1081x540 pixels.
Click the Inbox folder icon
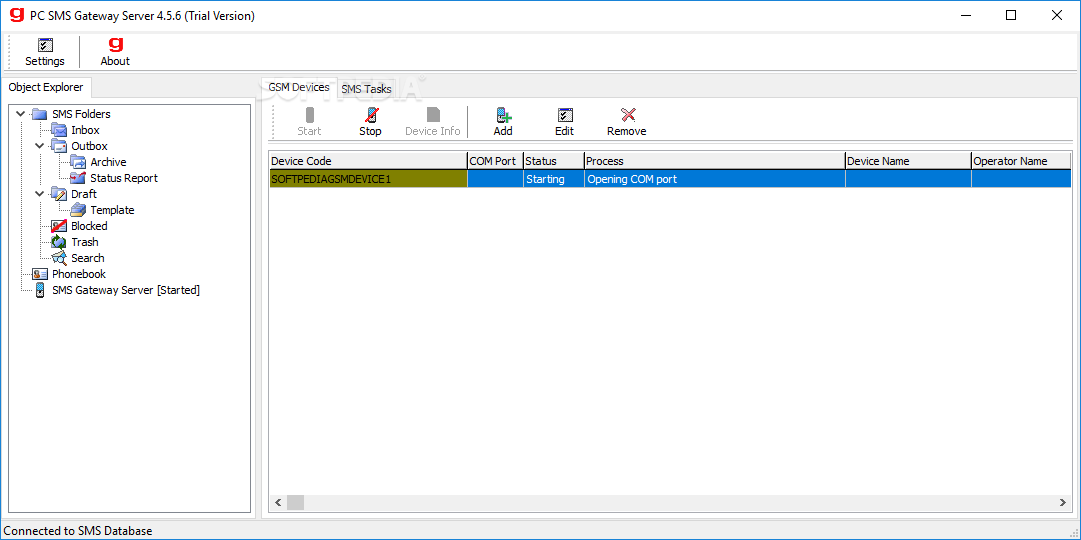[59, 130]
